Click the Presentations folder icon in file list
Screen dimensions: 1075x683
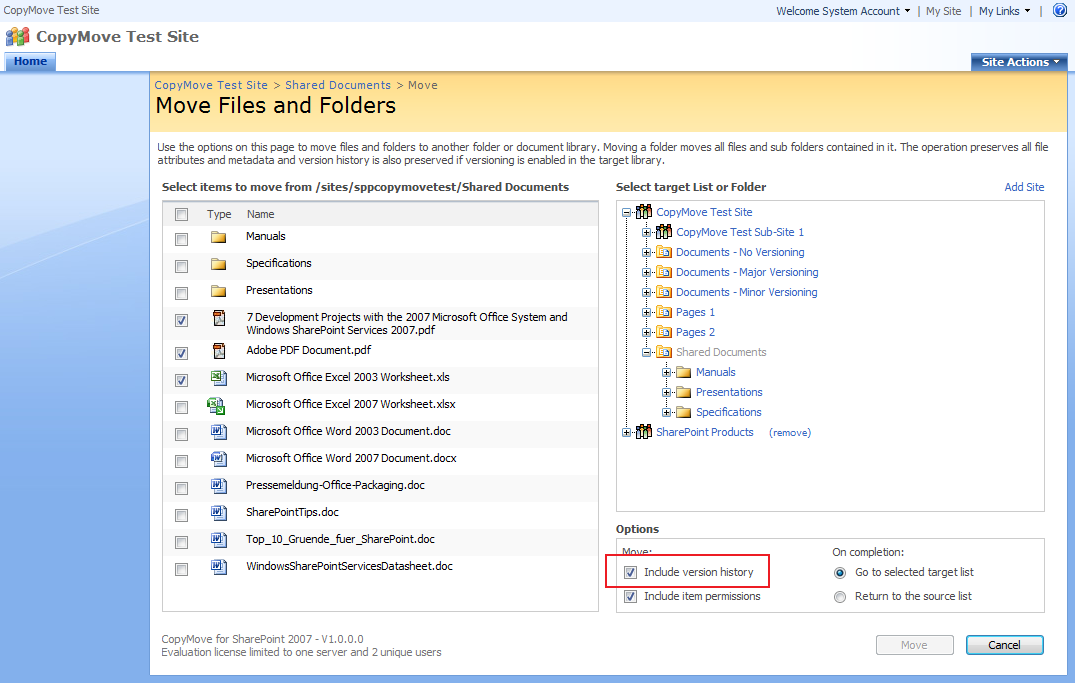(x=219, y=291)
